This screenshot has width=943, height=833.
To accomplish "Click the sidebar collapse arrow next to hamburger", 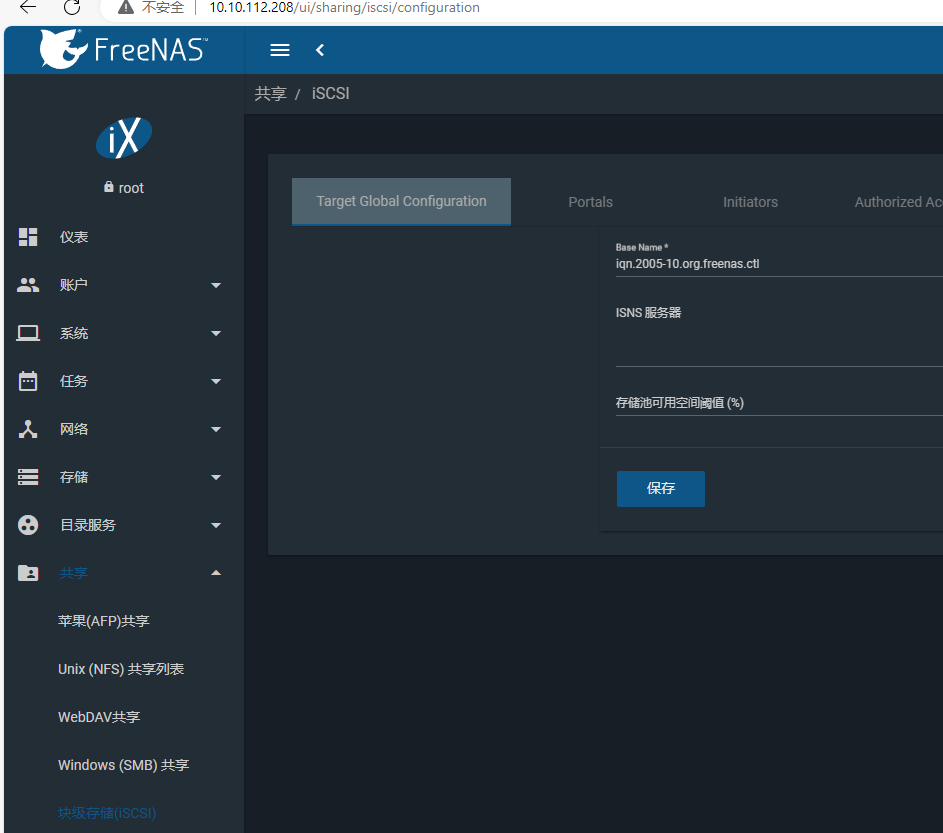I will click(320, 49).
